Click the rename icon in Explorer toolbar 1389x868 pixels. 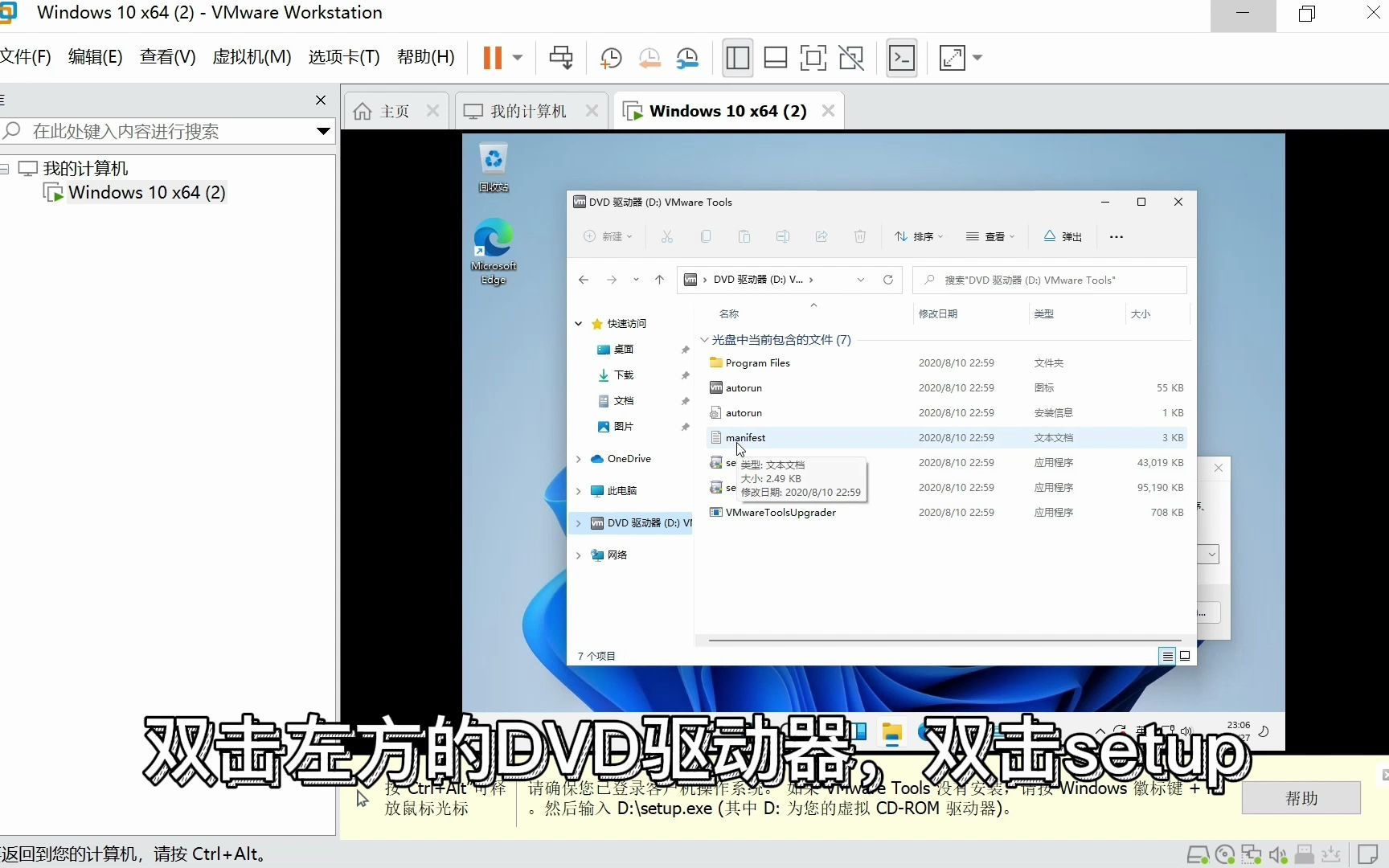(782, 236)
